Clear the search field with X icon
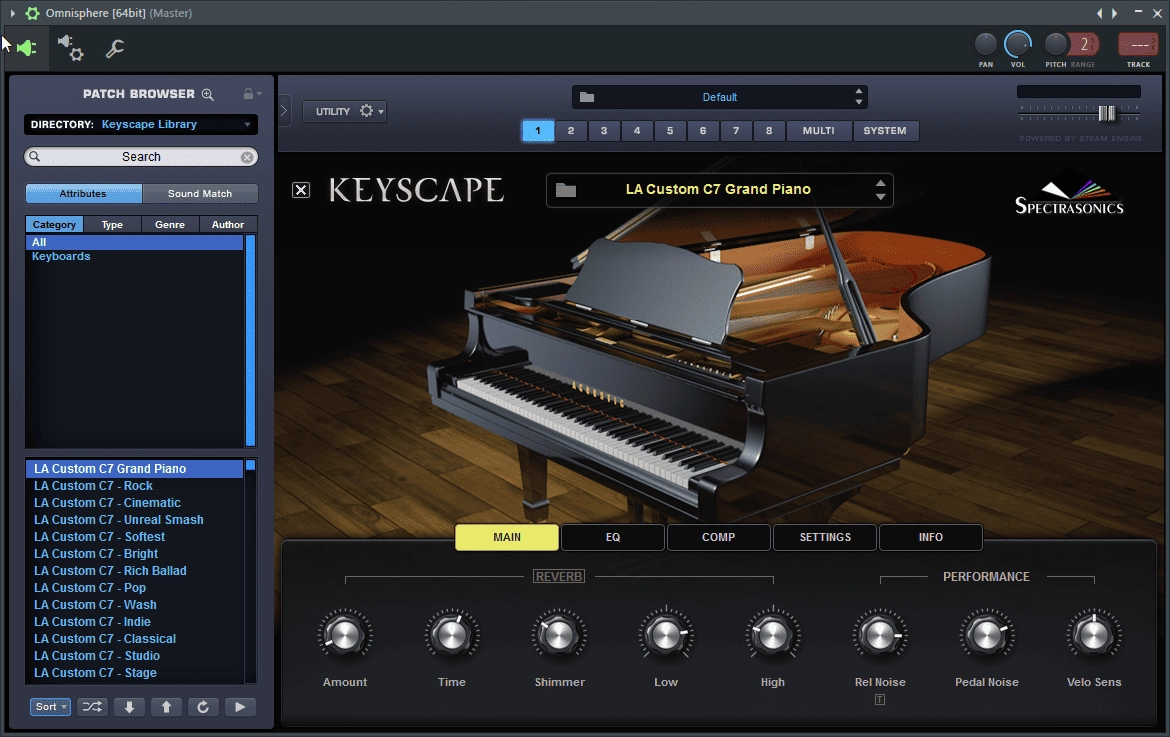The image size is (1170, 737). pyautogui.click(x=247, y=157)
